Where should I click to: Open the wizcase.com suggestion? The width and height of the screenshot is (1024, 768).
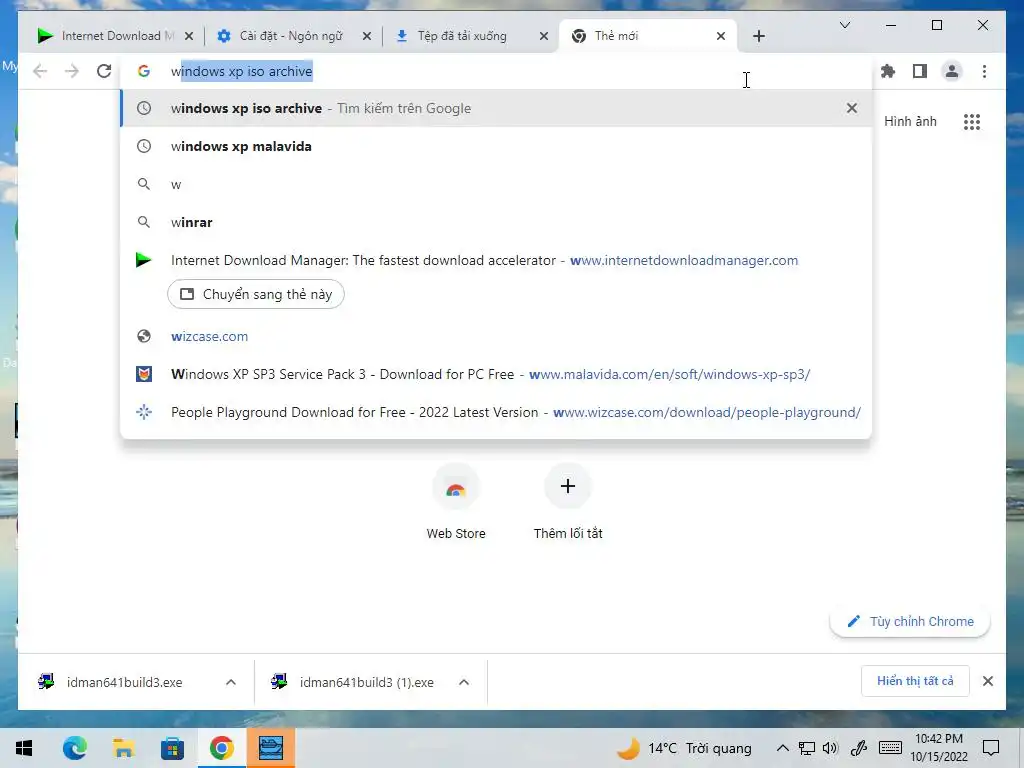(x=496, y=336)
